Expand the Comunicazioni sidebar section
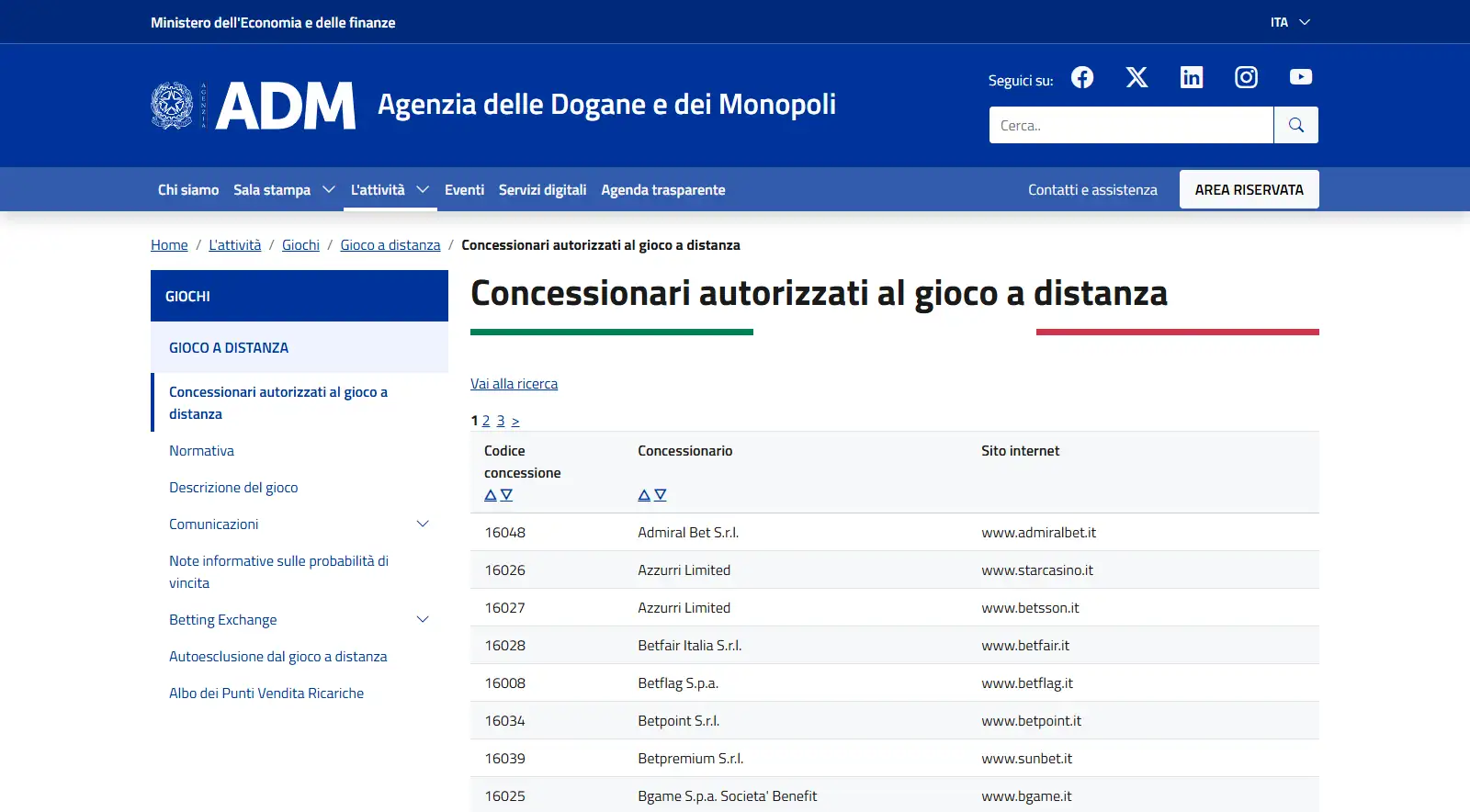The height and width of the screenshot is (812, 1470). click(423, 524)
